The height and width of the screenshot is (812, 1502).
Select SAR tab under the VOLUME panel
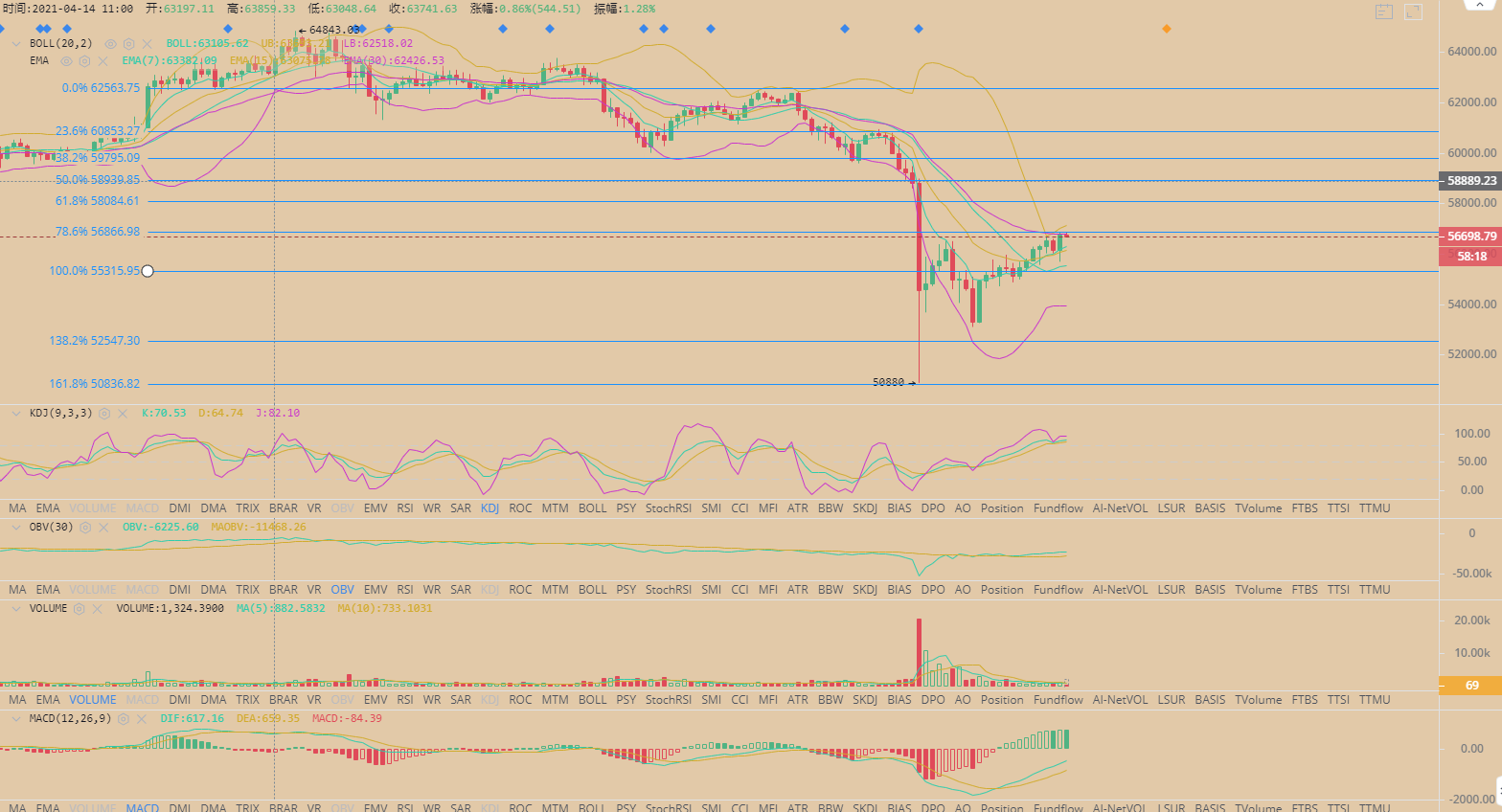tap(461, 700)
